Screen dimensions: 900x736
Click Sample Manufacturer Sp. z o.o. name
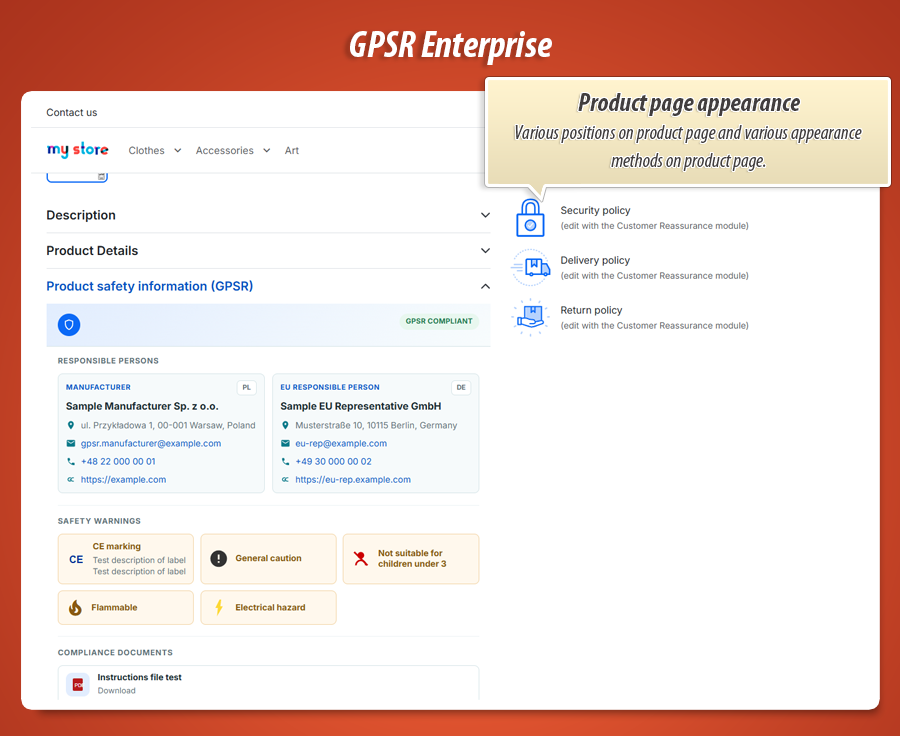[x=142, y=406]
